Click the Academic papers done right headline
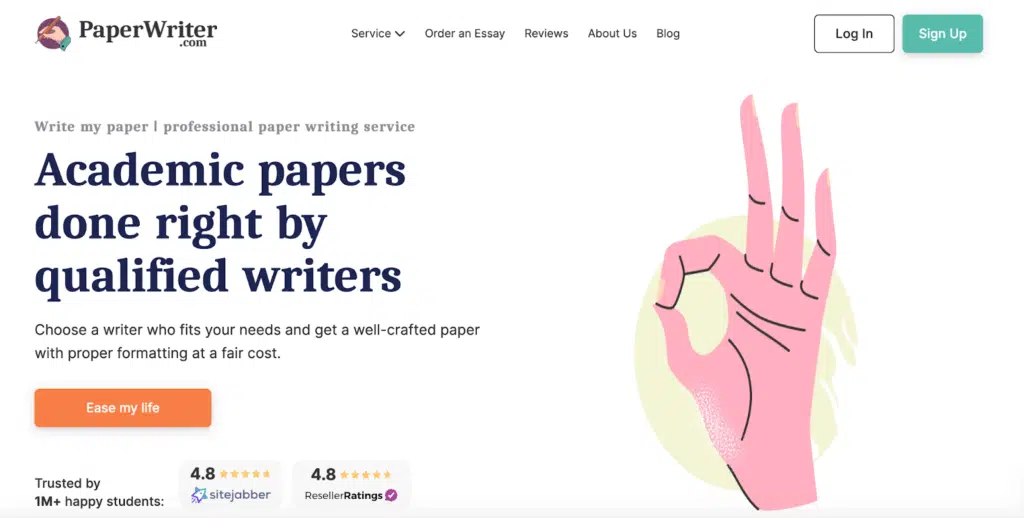The width and height of the screenshot is (1024, 518). [x=220, y=223]
